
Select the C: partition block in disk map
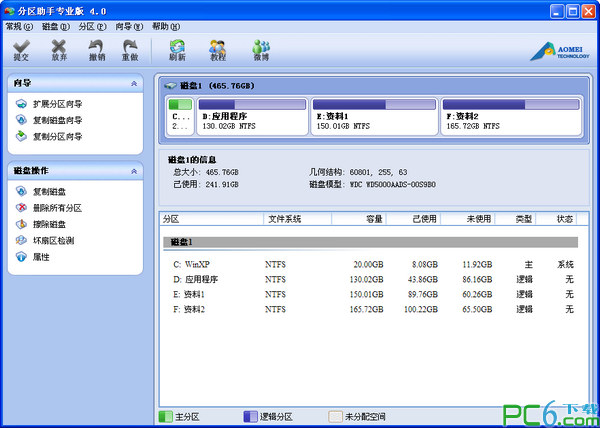coord(180,116)
